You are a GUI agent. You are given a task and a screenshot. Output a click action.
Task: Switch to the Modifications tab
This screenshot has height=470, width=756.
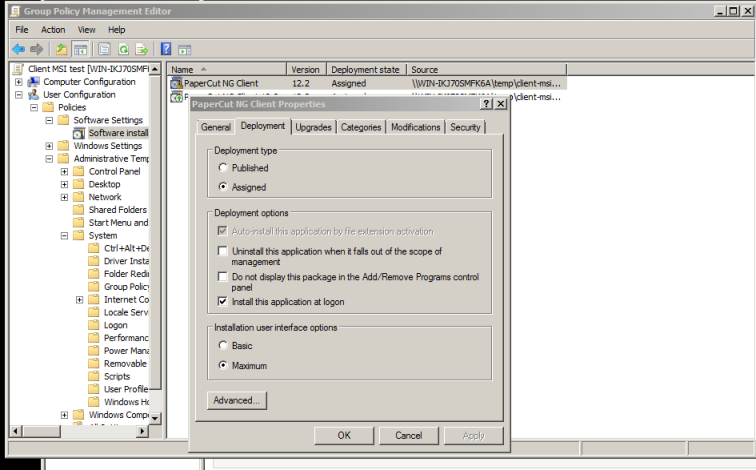[x=416, y=127]
